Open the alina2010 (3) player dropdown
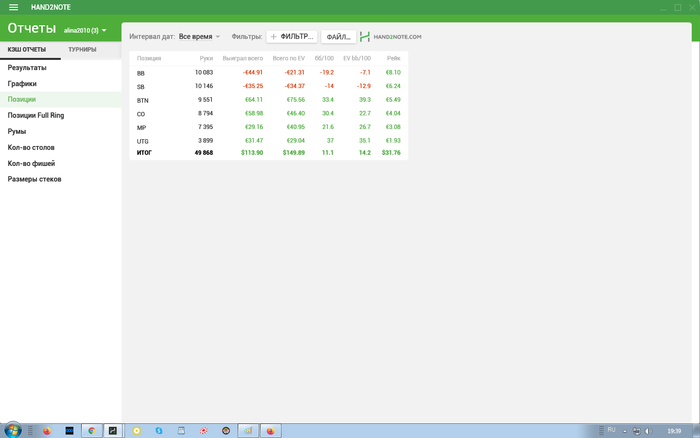The height and width of the screenshot is (438, 700). (x=85, y=30)
